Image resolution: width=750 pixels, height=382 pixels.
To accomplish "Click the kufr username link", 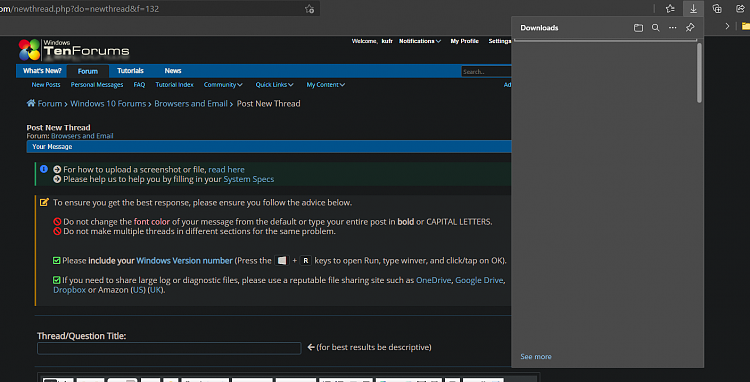I will click(387, 41).
